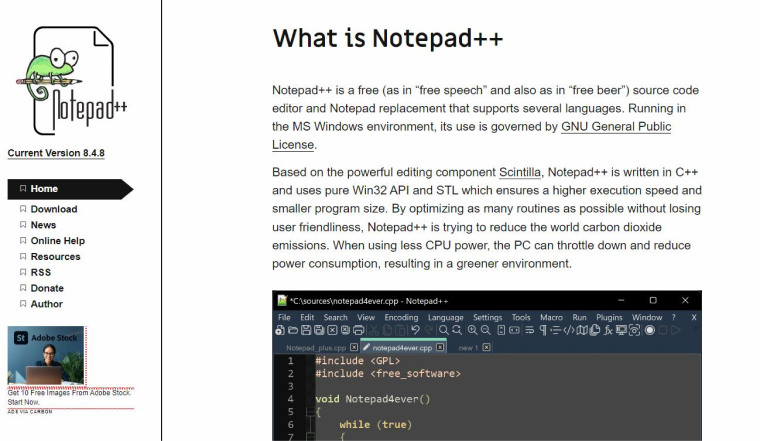Click the ADS VIA CARBON label

coord(30,412)
